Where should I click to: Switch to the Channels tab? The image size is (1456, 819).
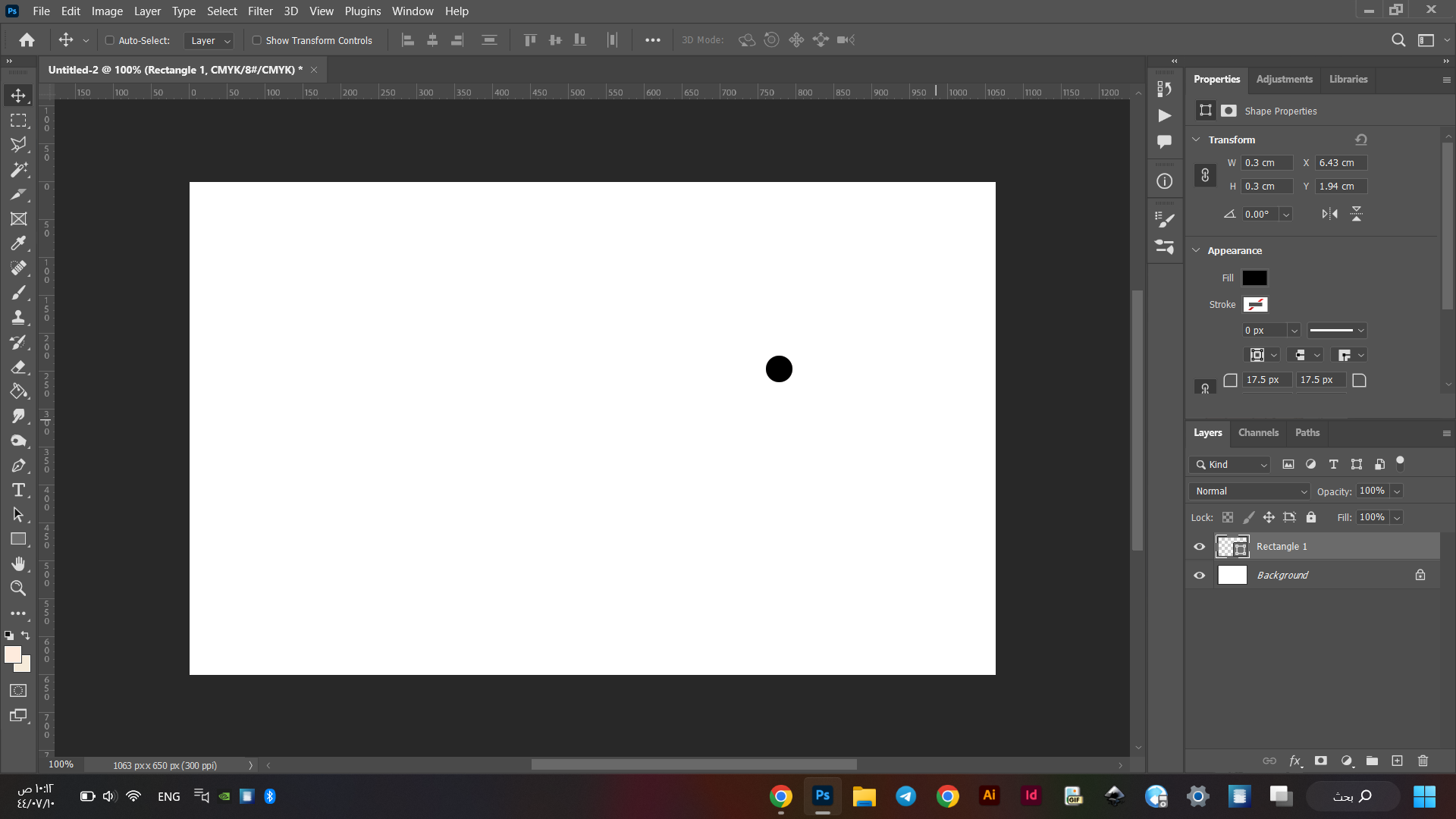pyautogui.click(x=1258, y=433)
